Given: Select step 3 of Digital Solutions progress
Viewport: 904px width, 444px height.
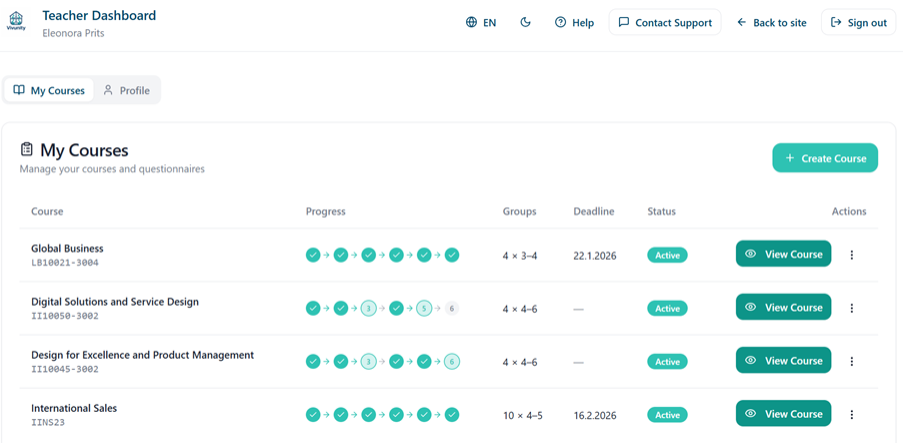Looking at the screenshot, I should (x=368, y=308).
